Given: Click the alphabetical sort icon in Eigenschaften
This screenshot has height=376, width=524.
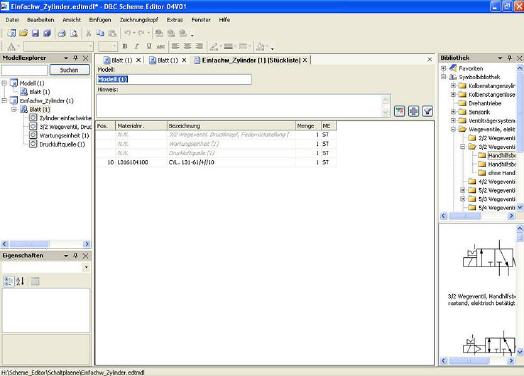Looking at the screenshot, I should pyautogui.click(x=20, y=281).
